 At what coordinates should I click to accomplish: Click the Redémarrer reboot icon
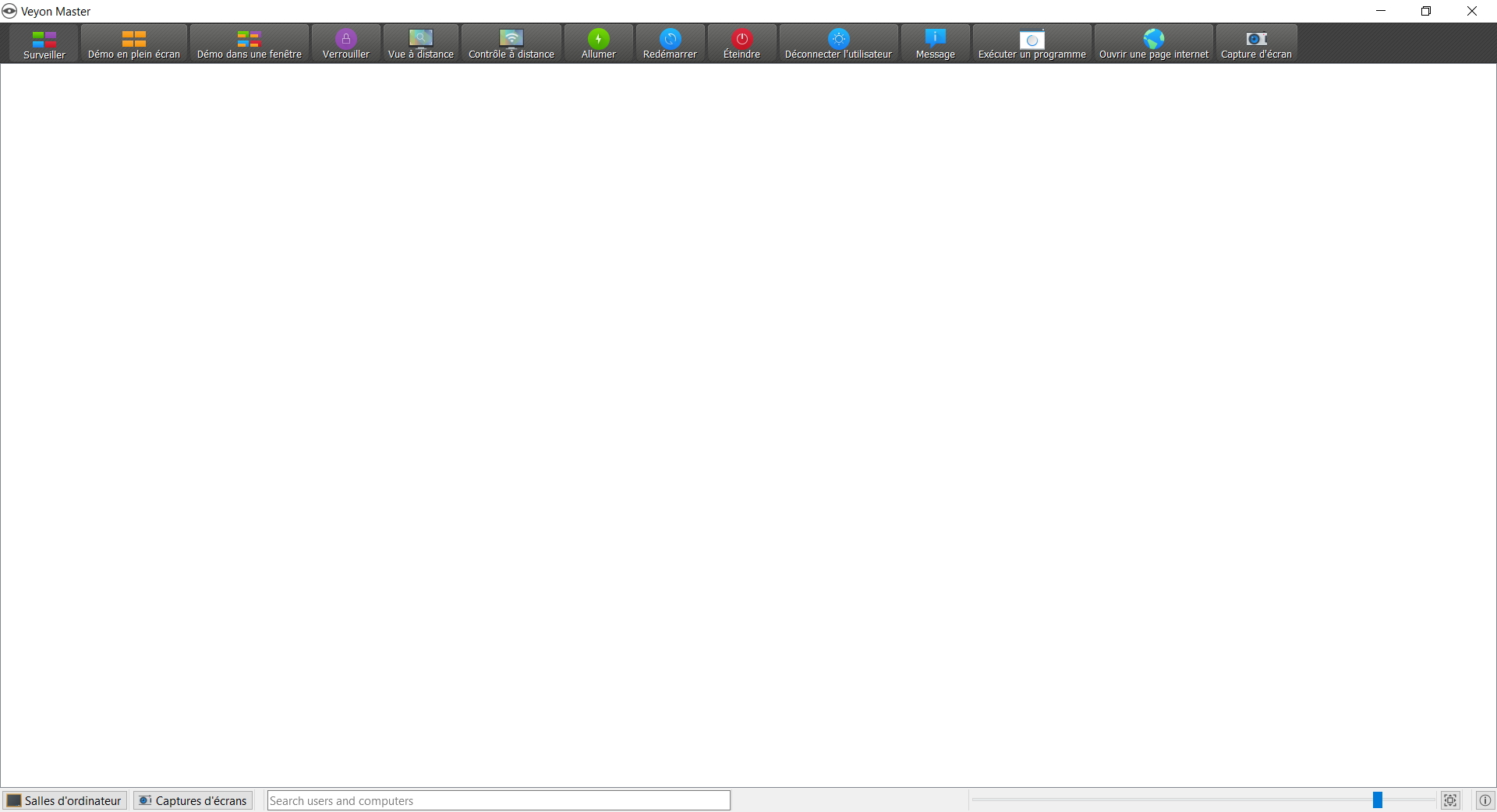point(671,38)
